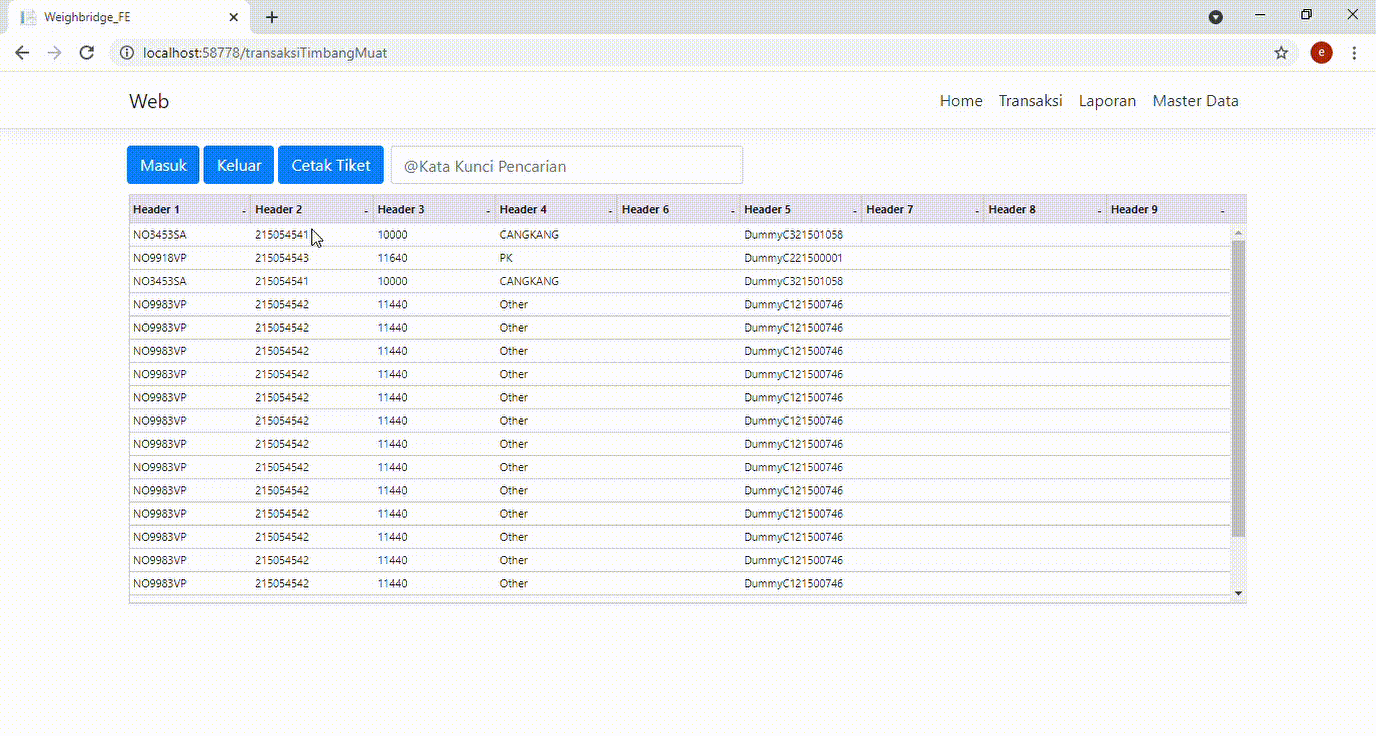
Task: Open the Header 3 column menu marker
Action: pyautogui.click(x=488, y=211)
